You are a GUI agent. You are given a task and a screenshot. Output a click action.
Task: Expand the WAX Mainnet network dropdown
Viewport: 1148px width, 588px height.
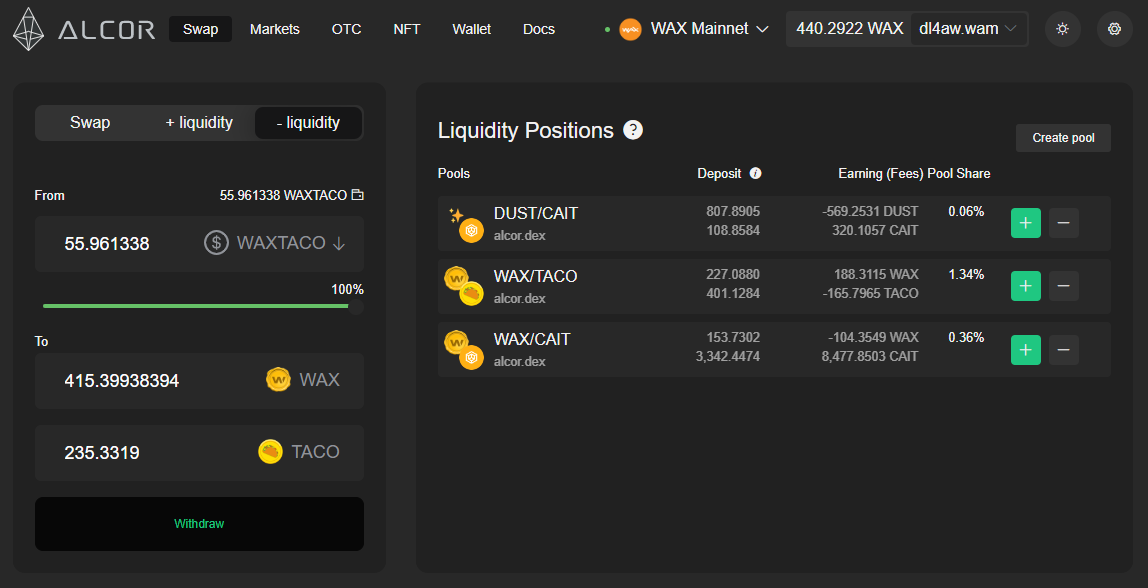tap(685, 29)
